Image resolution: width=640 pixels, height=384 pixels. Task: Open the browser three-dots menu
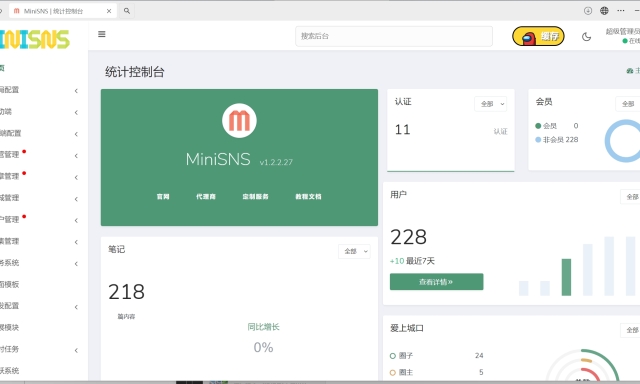[x=621, y=11]
